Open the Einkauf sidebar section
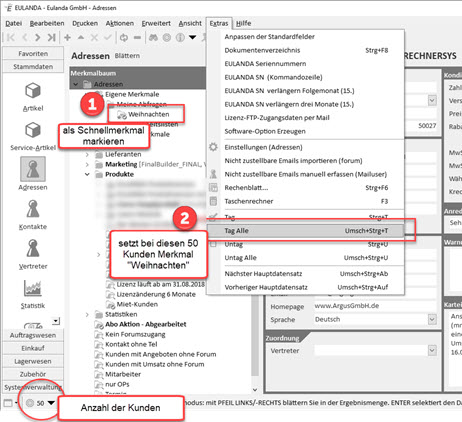This screenshot has width=462, height=422. pos(33,348)
